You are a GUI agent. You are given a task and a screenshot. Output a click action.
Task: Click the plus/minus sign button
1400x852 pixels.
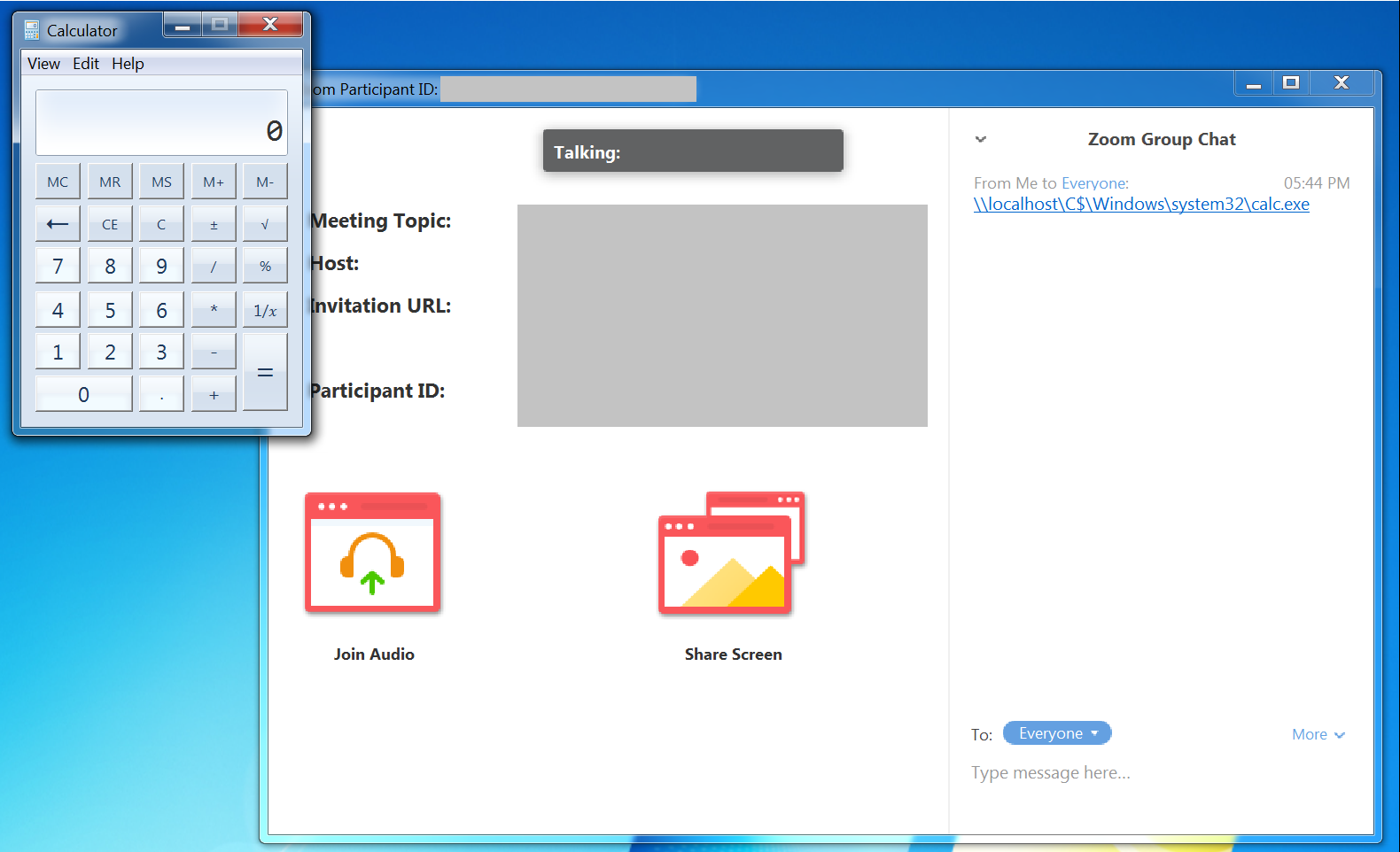pos(214,225)
